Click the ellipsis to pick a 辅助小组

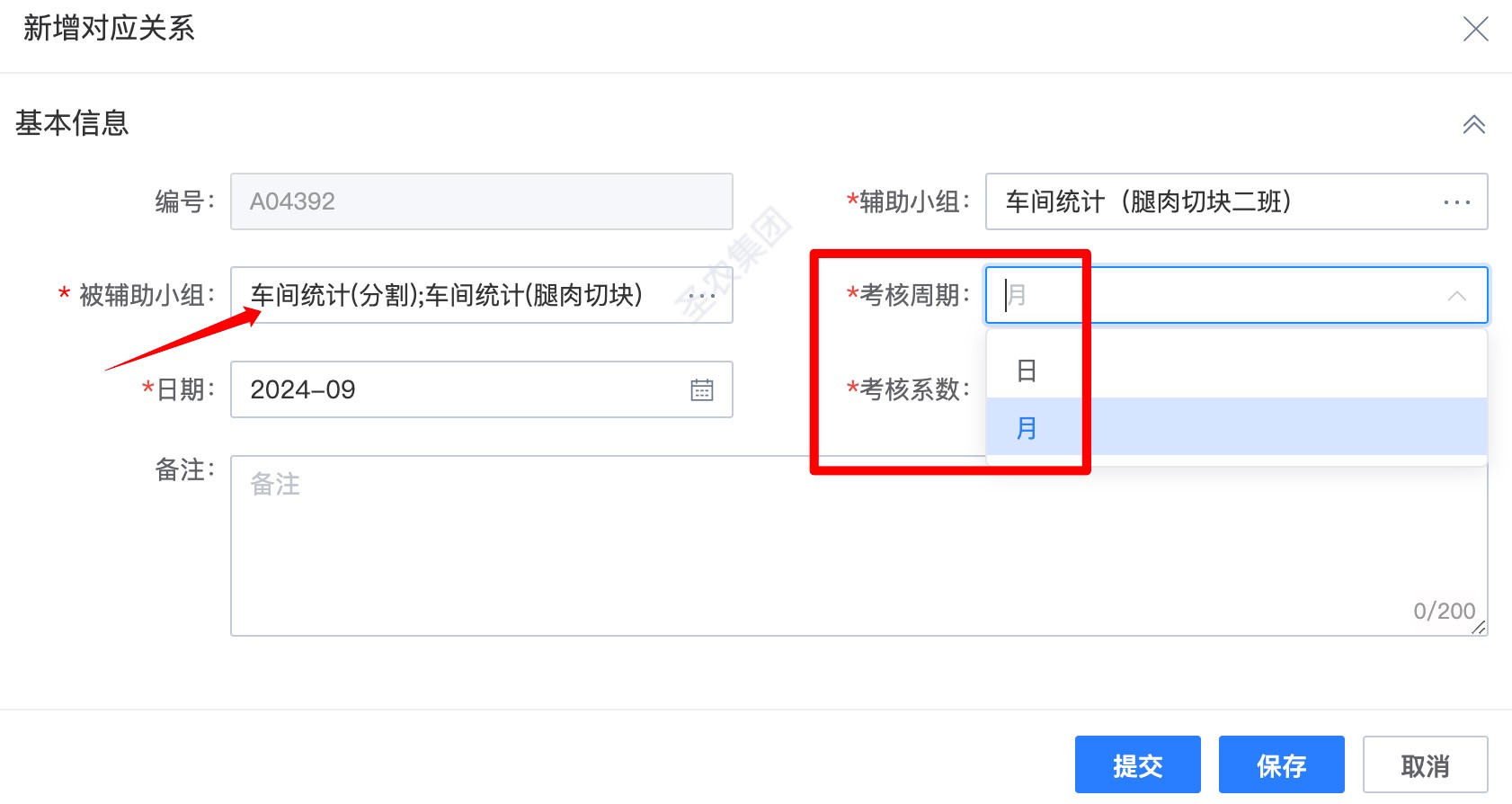tap(1456, 202)
